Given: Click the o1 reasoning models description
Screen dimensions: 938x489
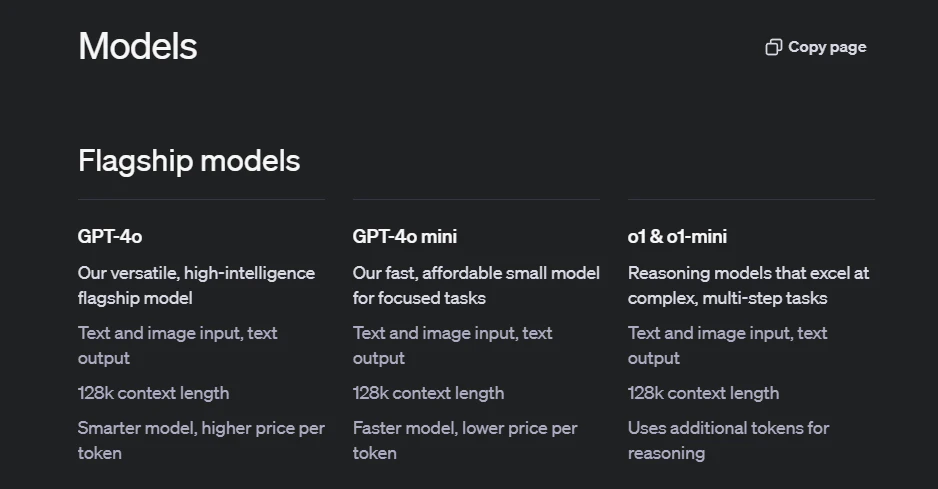Looking at the screenshot, I should click(748, 285).
